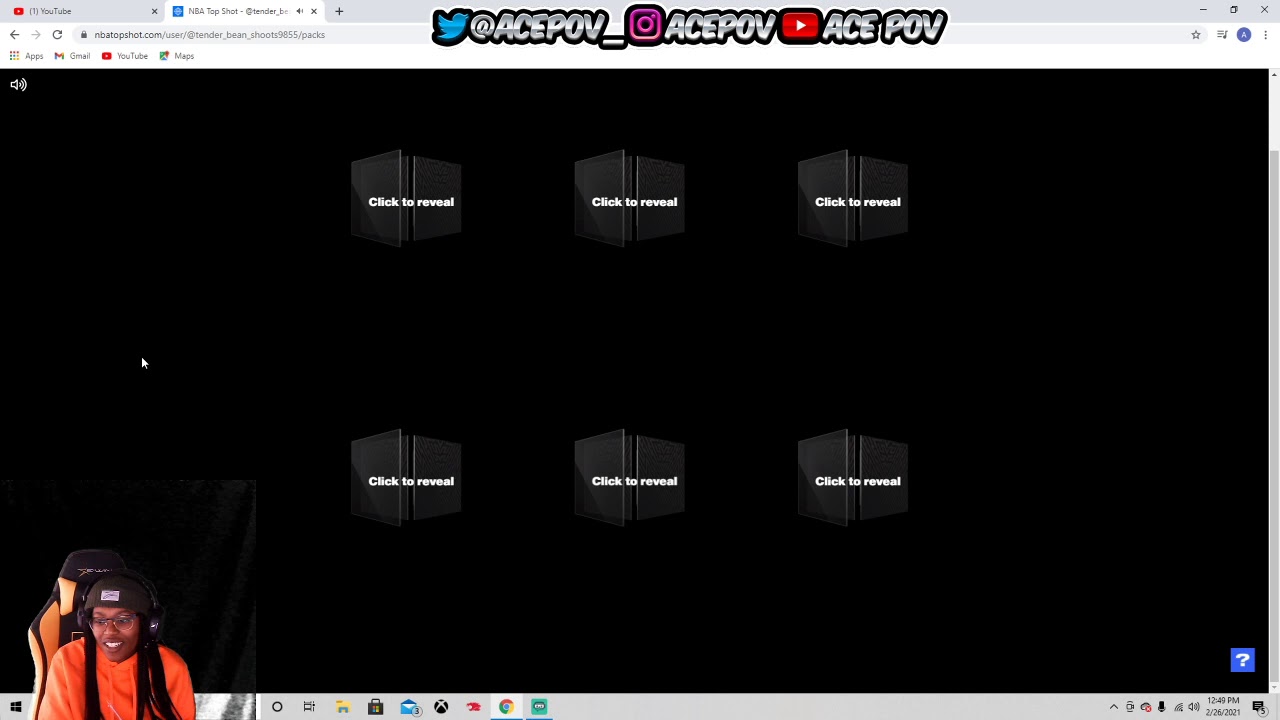The height and width of the screenshot is (720, 1280).
Task: Mute the NBA Top Shot tab audio icon
Action: pyautogui.click(x=299, y=11)
